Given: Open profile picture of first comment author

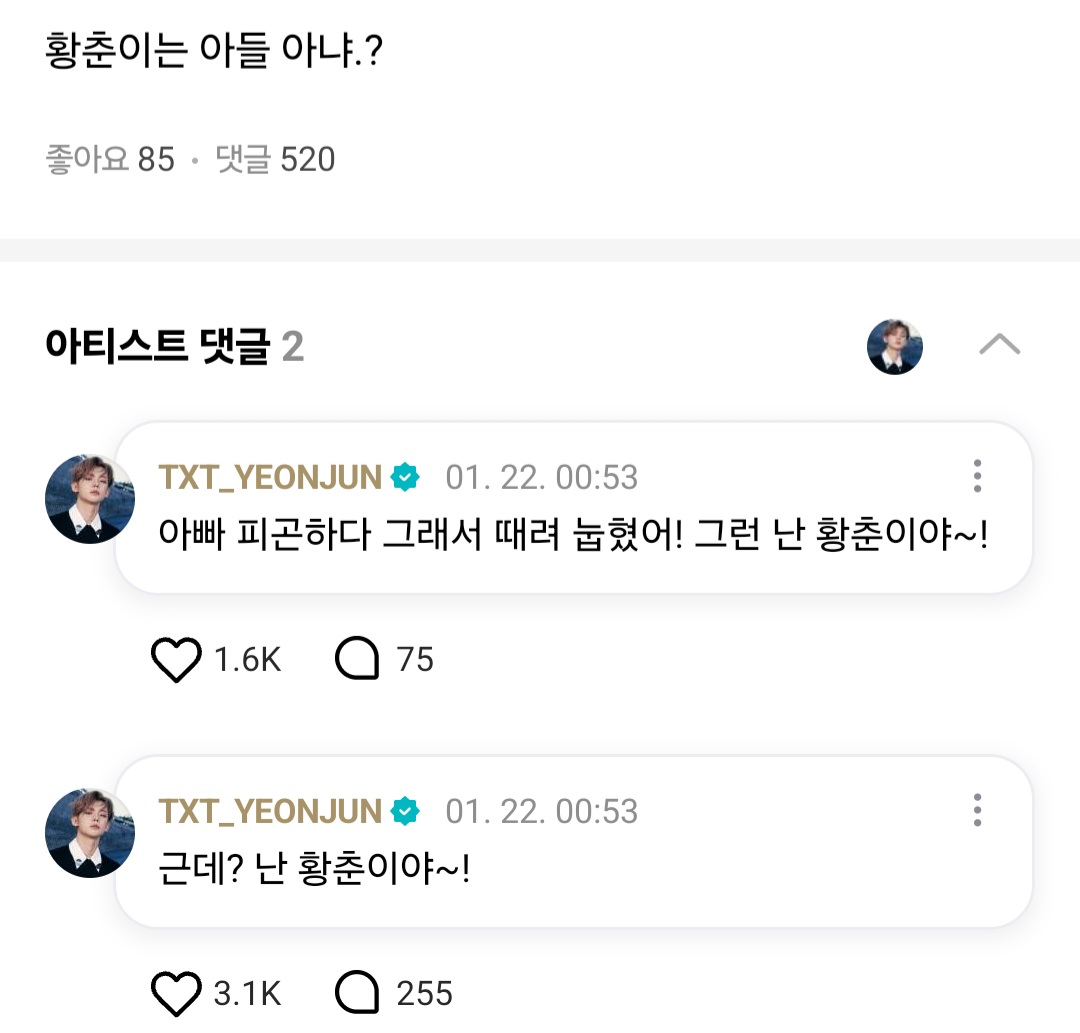Looking at the screenshot, I should click(90, 498).
